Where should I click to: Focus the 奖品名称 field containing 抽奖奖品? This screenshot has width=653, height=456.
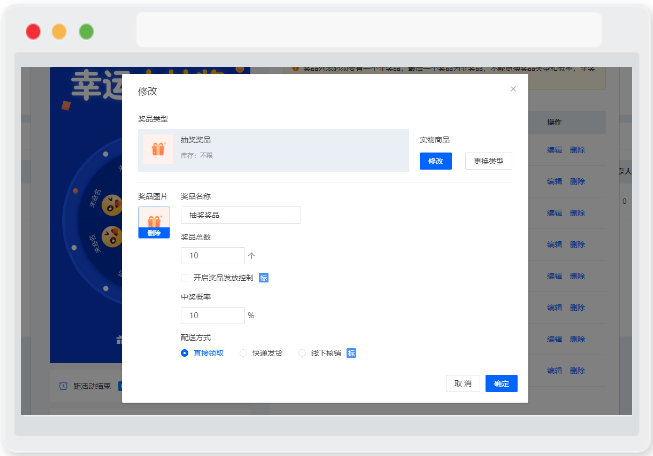tap(241, 215)
